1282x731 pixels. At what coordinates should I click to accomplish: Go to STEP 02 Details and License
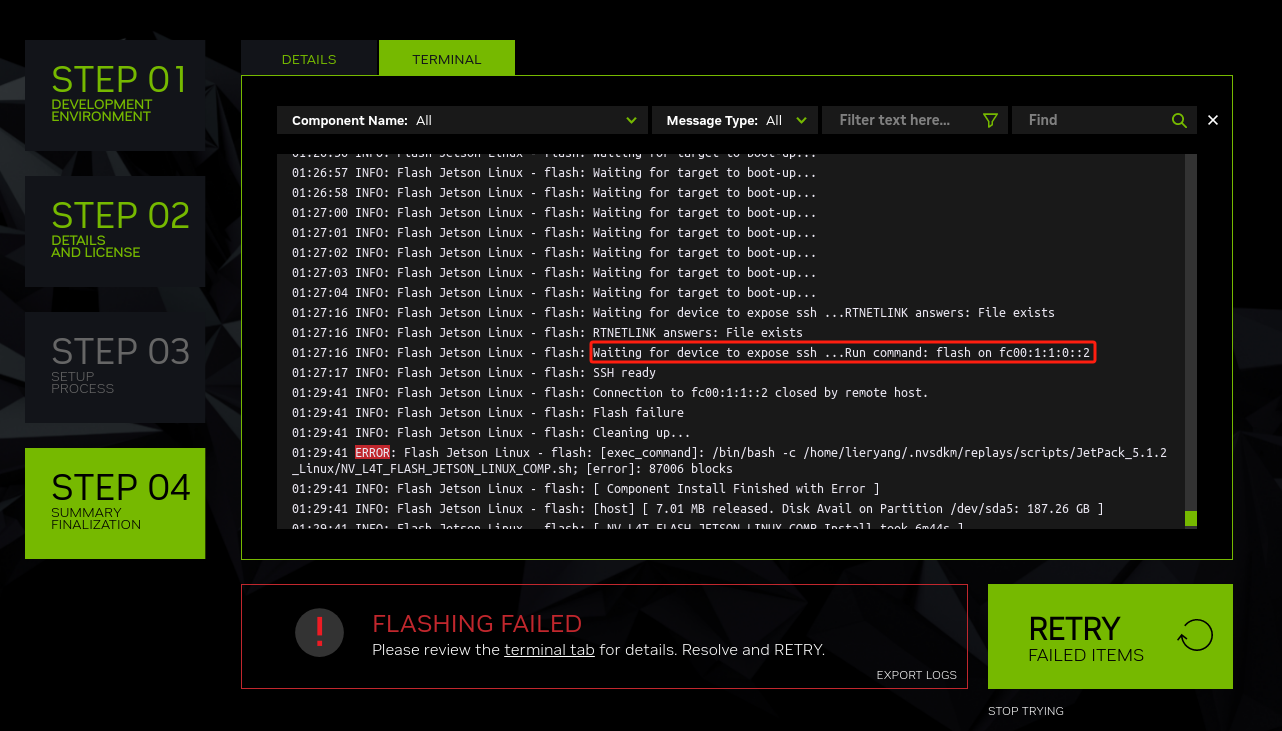tap(115, 231)
